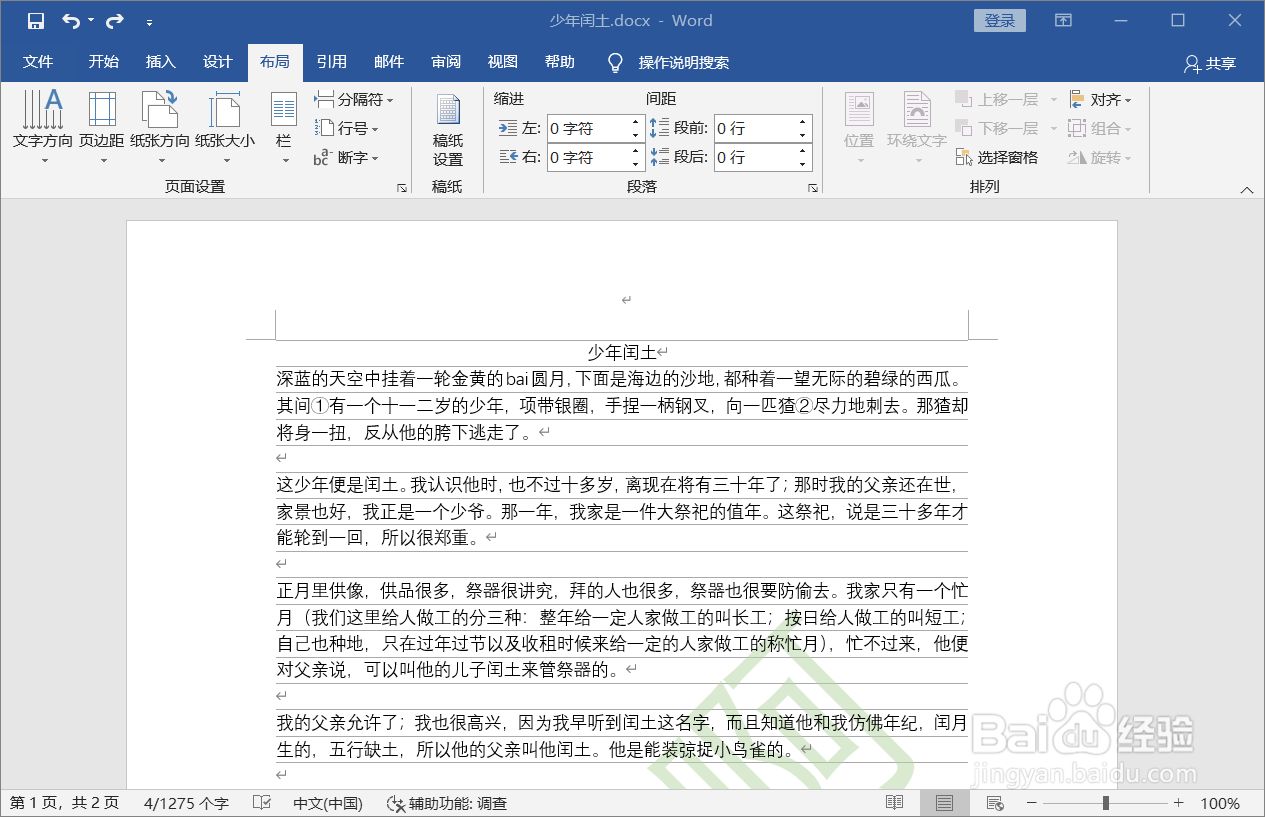Switch to the 插入 tab

[160, 62]
